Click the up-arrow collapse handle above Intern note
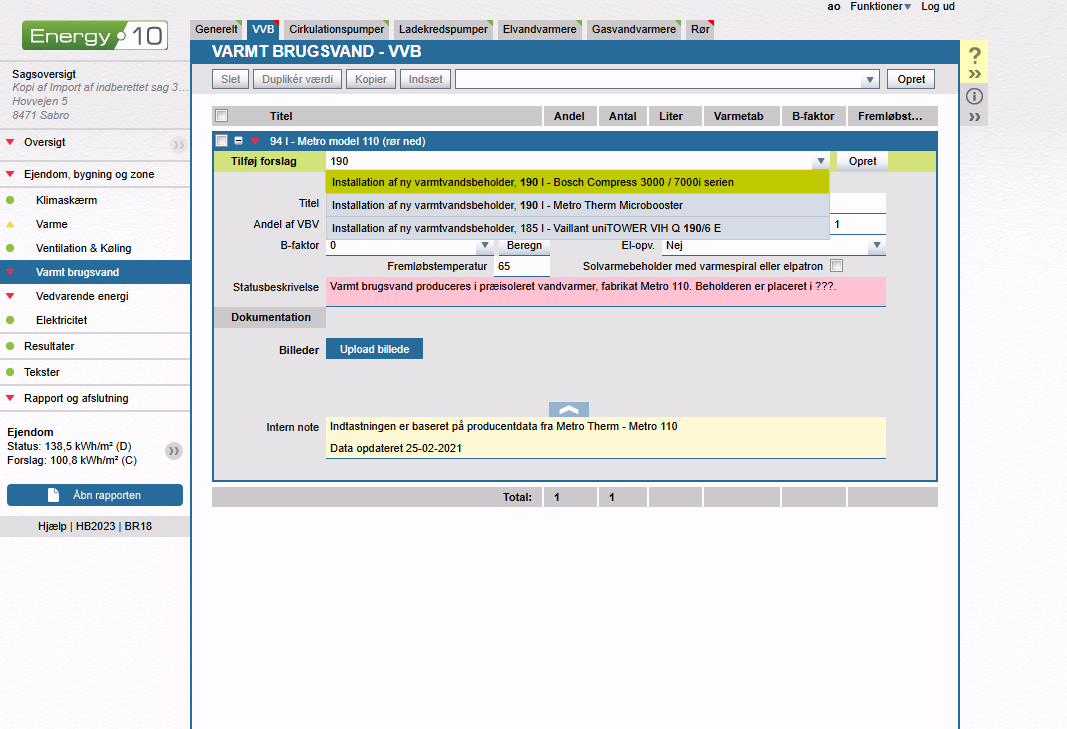Screen dimensions: 1067x729 pyautogui.click(x=569, y=409)
